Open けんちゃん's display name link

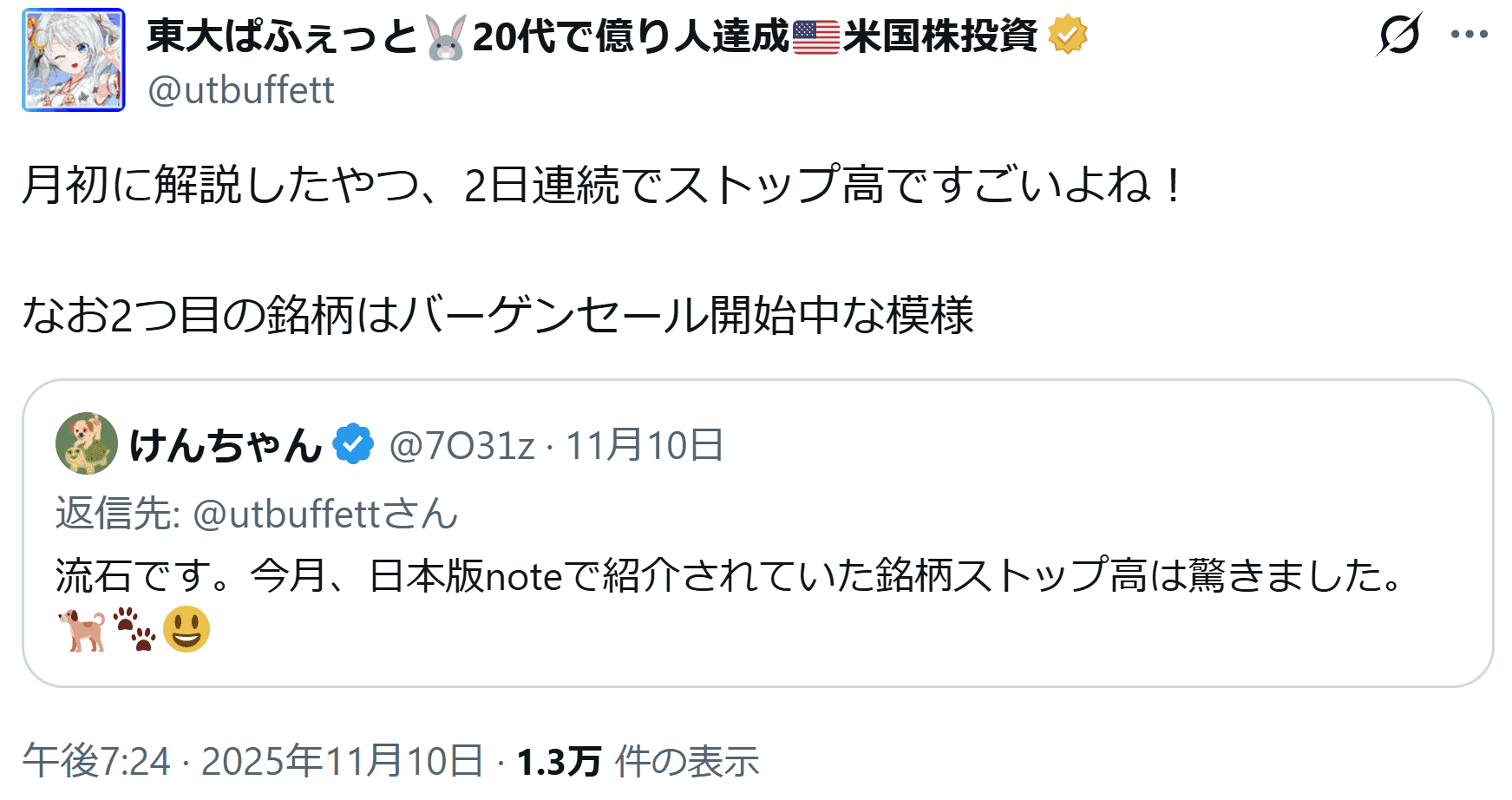click(x=226, y=445)
